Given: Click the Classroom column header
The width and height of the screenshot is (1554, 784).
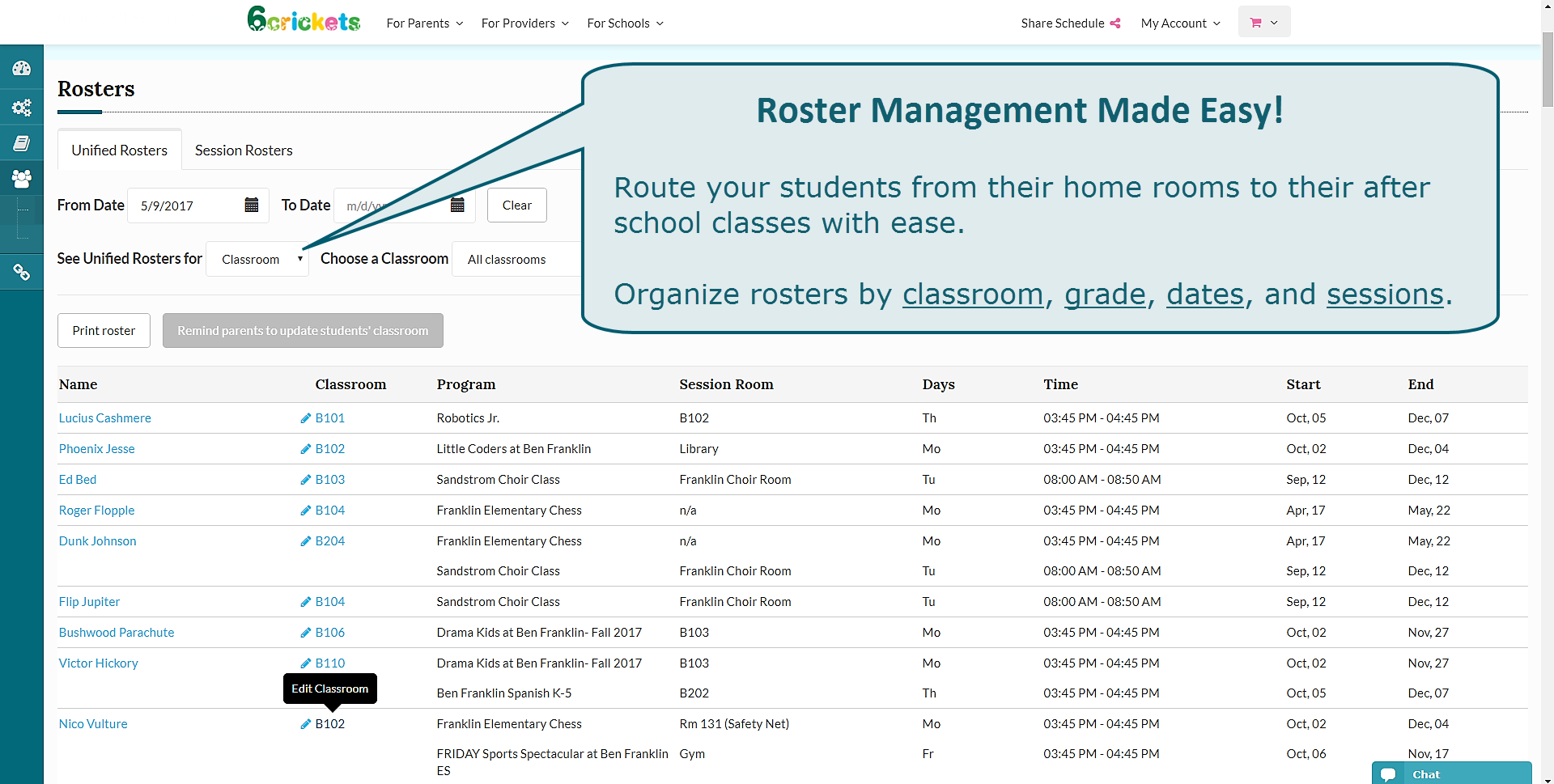Looking at the screenshot, I should click(350, 384).
